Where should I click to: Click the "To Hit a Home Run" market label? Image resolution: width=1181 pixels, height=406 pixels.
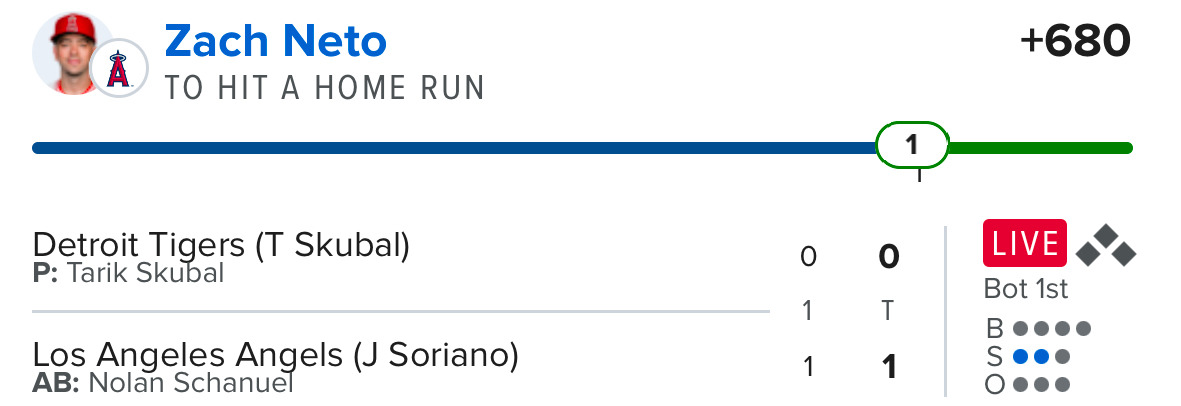pyautogui.click(x=324, y=88)
